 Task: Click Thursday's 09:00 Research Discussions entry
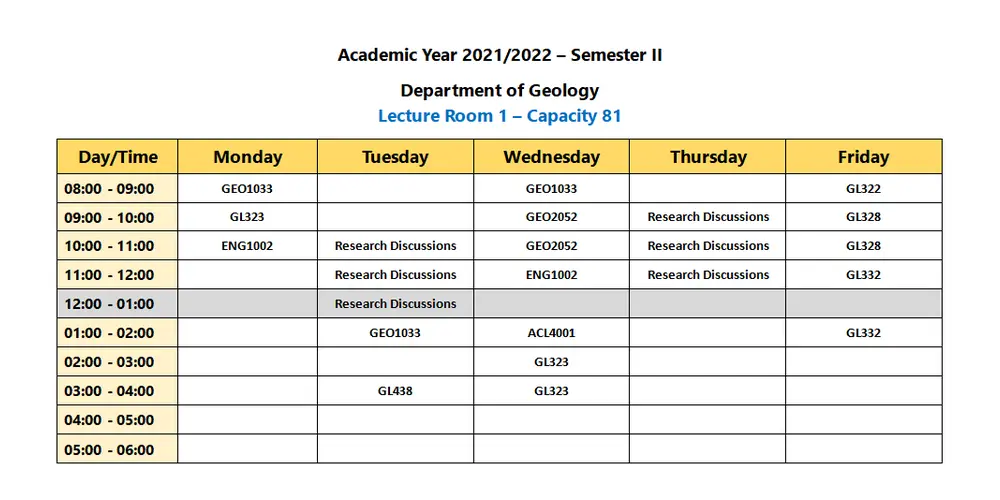(x=708, y=217)
